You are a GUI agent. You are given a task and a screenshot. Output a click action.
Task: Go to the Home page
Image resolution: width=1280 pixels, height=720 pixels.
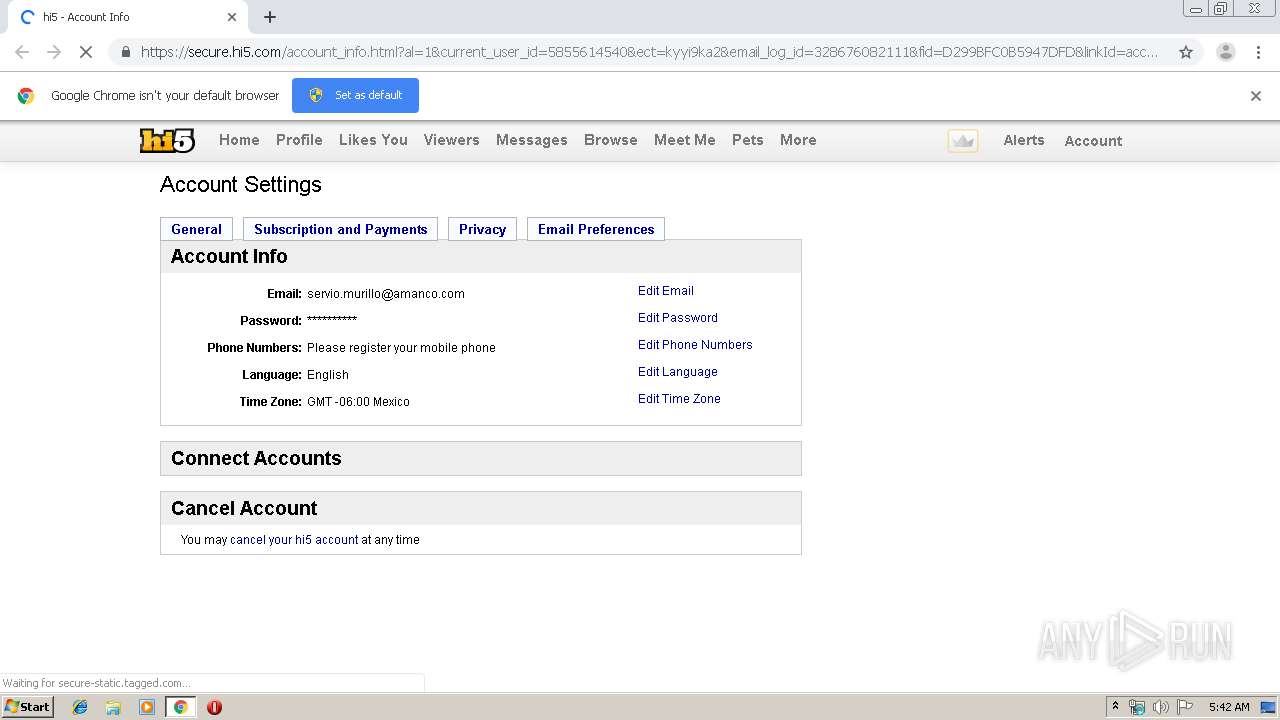239,140
